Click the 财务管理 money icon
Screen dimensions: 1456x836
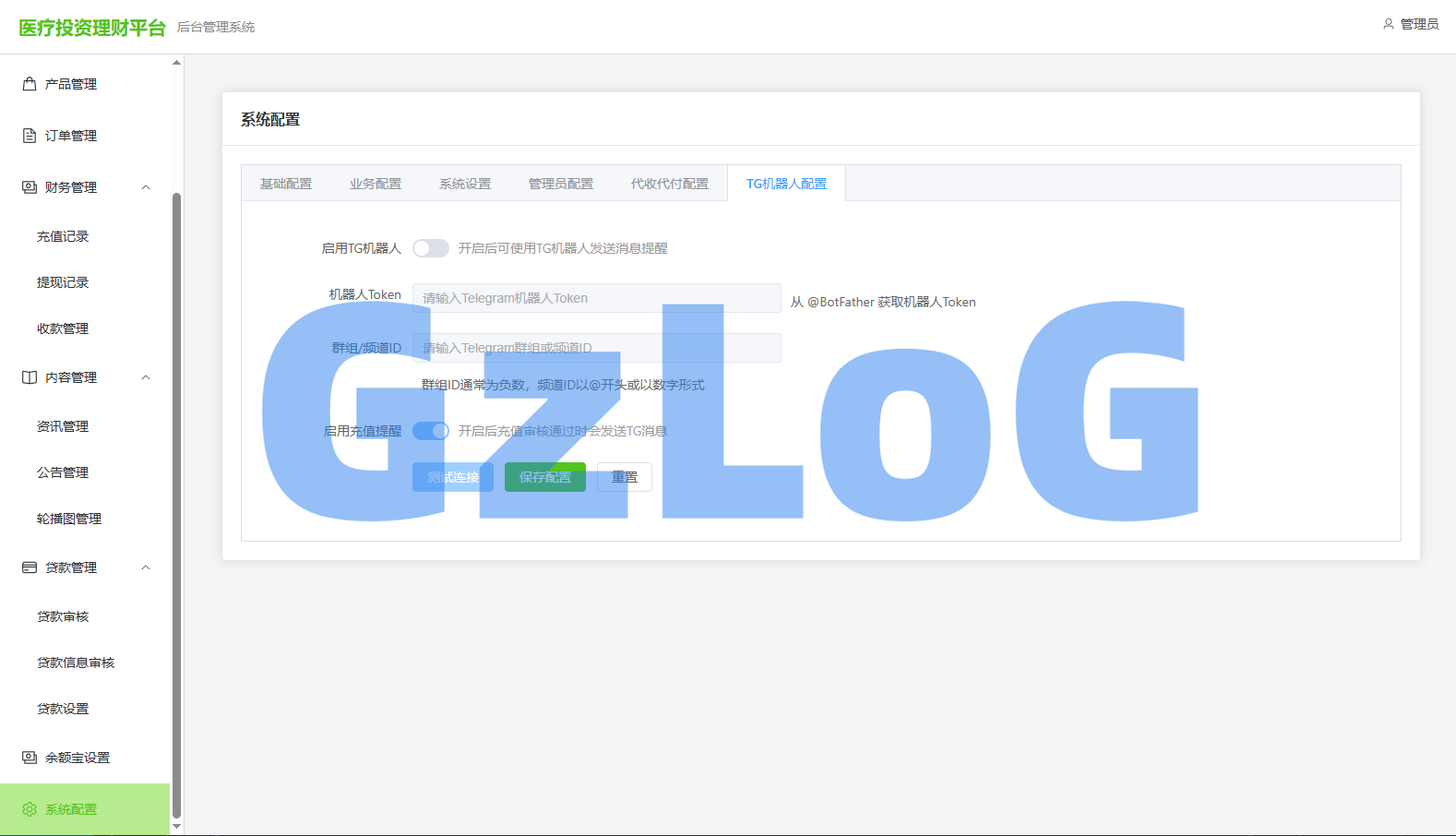pyautogui.click(x=30, y=187)
